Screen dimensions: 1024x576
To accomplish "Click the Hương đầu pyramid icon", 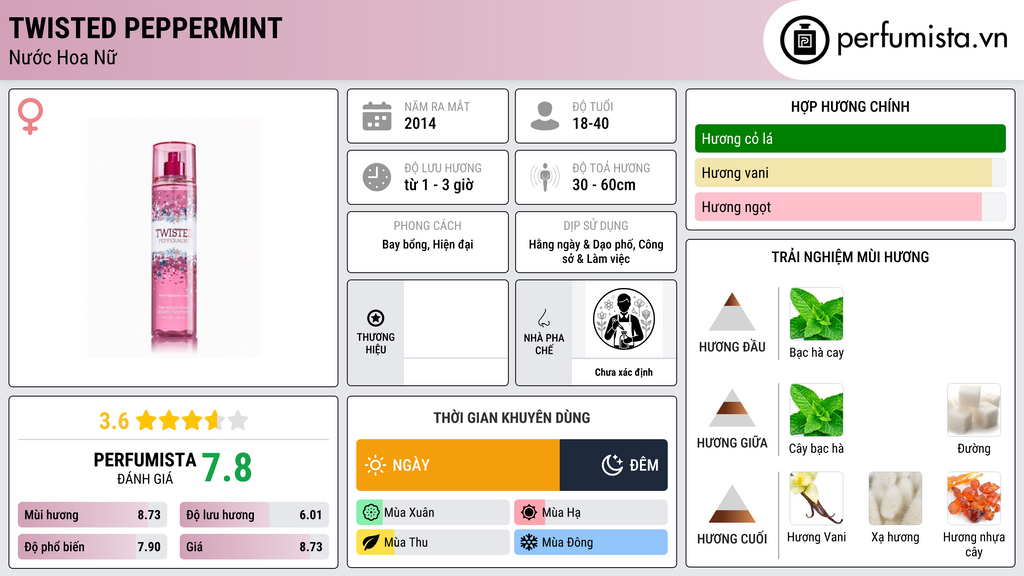I will (x=732, y=312).
